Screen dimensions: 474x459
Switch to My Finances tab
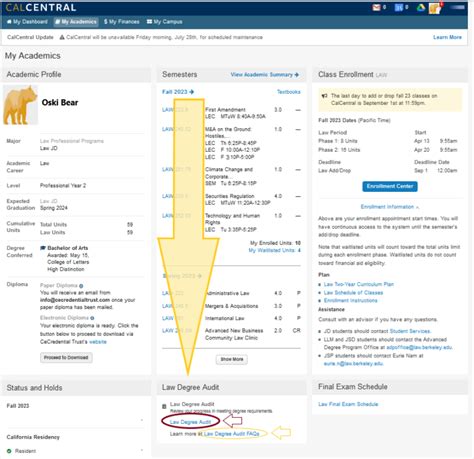pos(122,22)
